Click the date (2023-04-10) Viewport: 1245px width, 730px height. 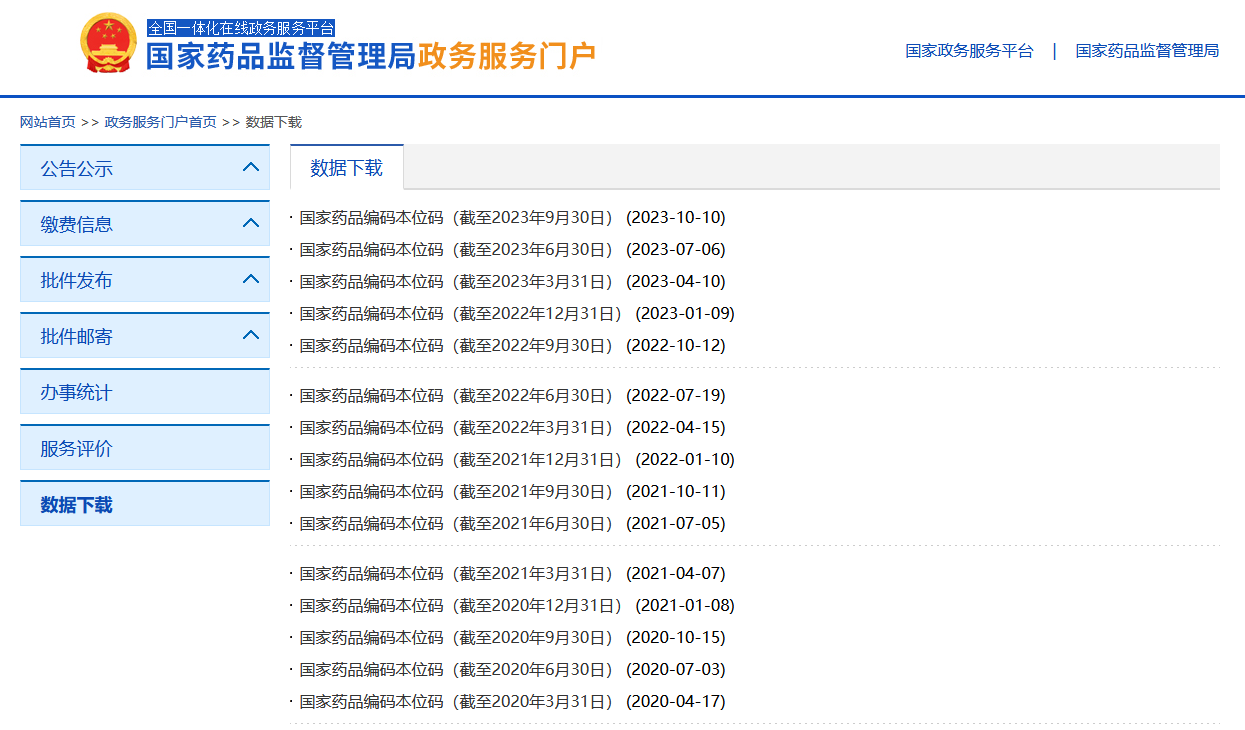pyautogui.click(x=676, y=281)
